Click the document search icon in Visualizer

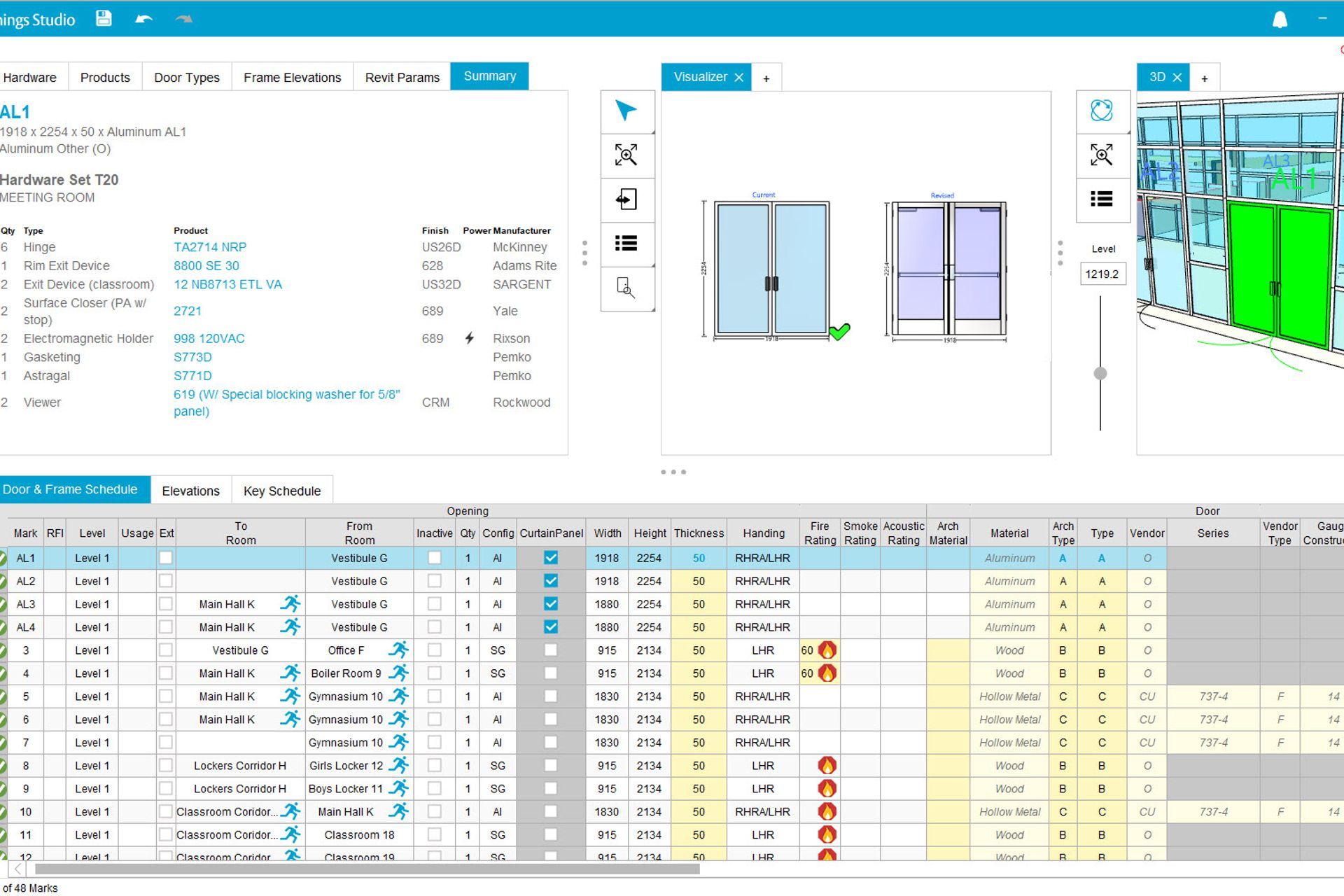[x=626, y=288]
